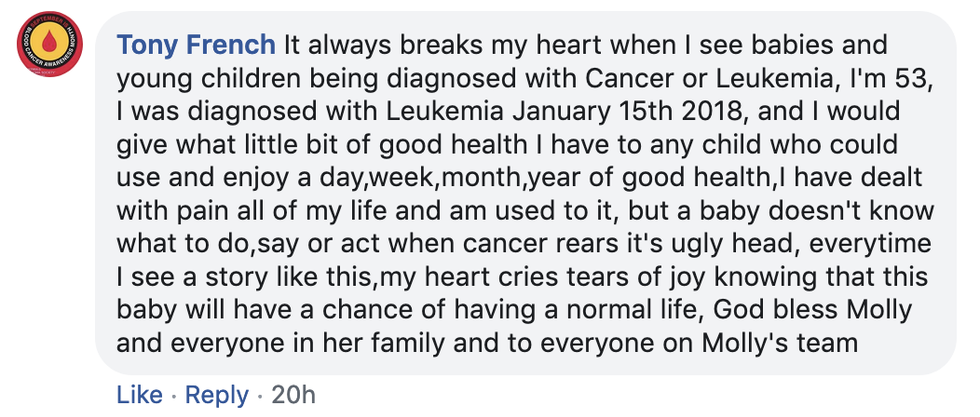The width and height of the screenshot is (980, 417).
Task: Open Tony French's profile name link
Action: tap(196, 45)
